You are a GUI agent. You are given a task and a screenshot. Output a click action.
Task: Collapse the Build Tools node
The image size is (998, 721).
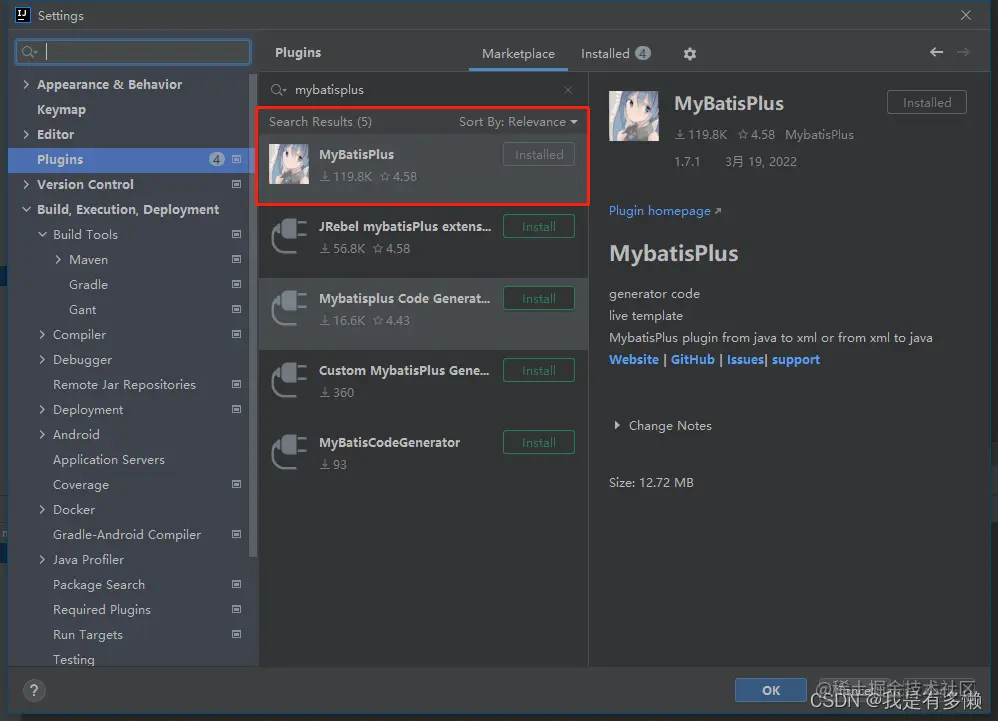pos(42,234)
